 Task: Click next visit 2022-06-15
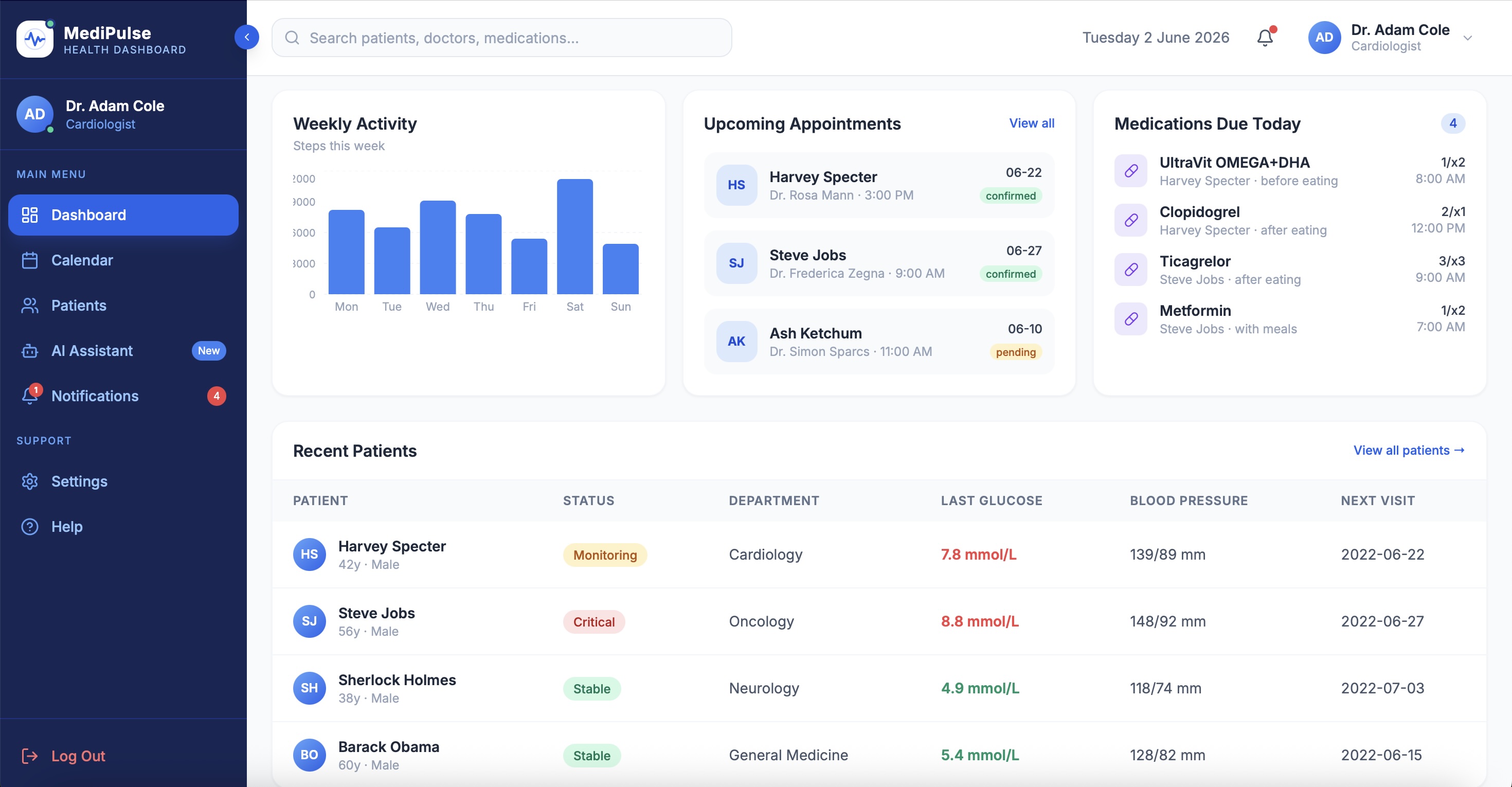coord(1381,755)
